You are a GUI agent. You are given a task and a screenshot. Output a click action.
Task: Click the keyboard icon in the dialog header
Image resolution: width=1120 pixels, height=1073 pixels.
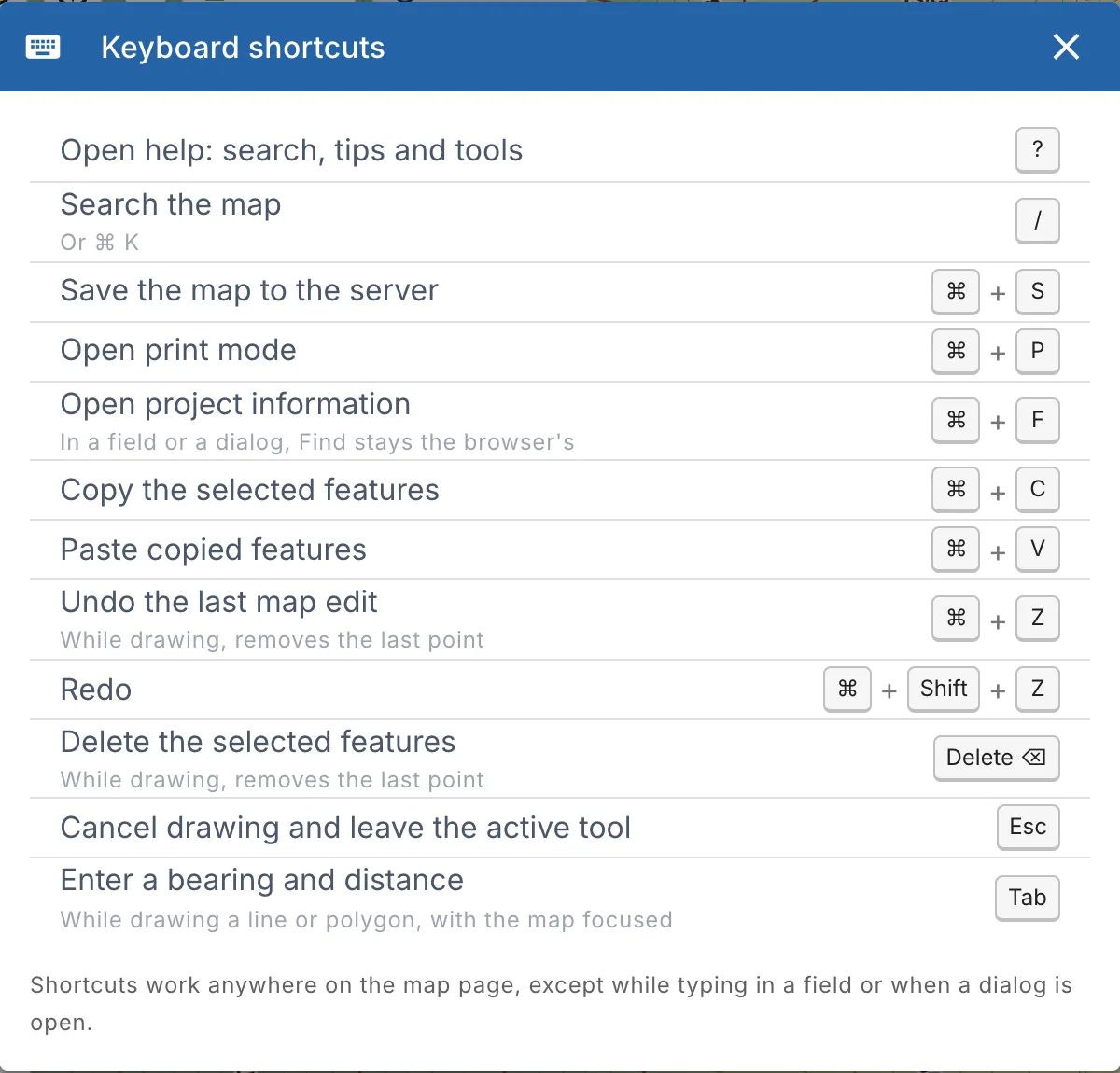[x=43, y=47]
